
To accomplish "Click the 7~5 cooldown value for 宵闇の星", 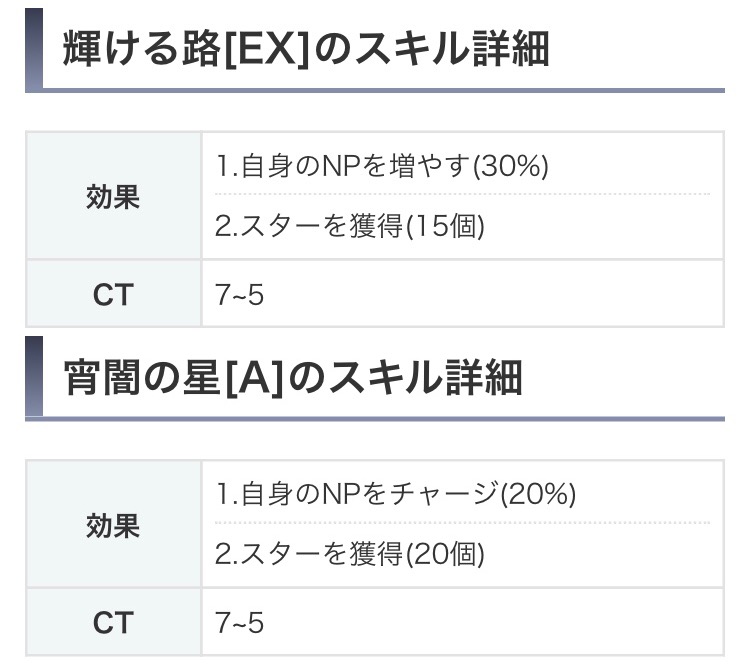I will (240, 622).
